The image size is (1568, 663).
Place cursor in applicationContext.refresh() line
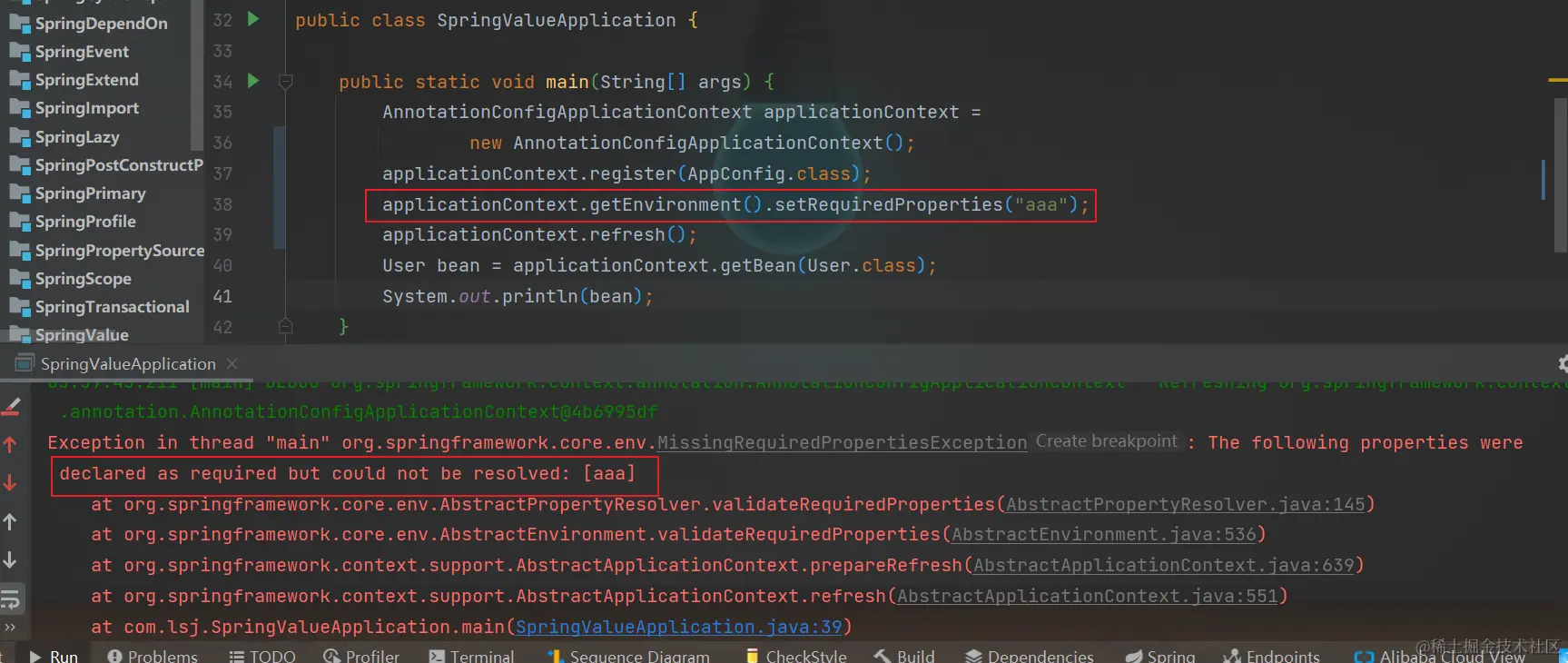[539, 234]
